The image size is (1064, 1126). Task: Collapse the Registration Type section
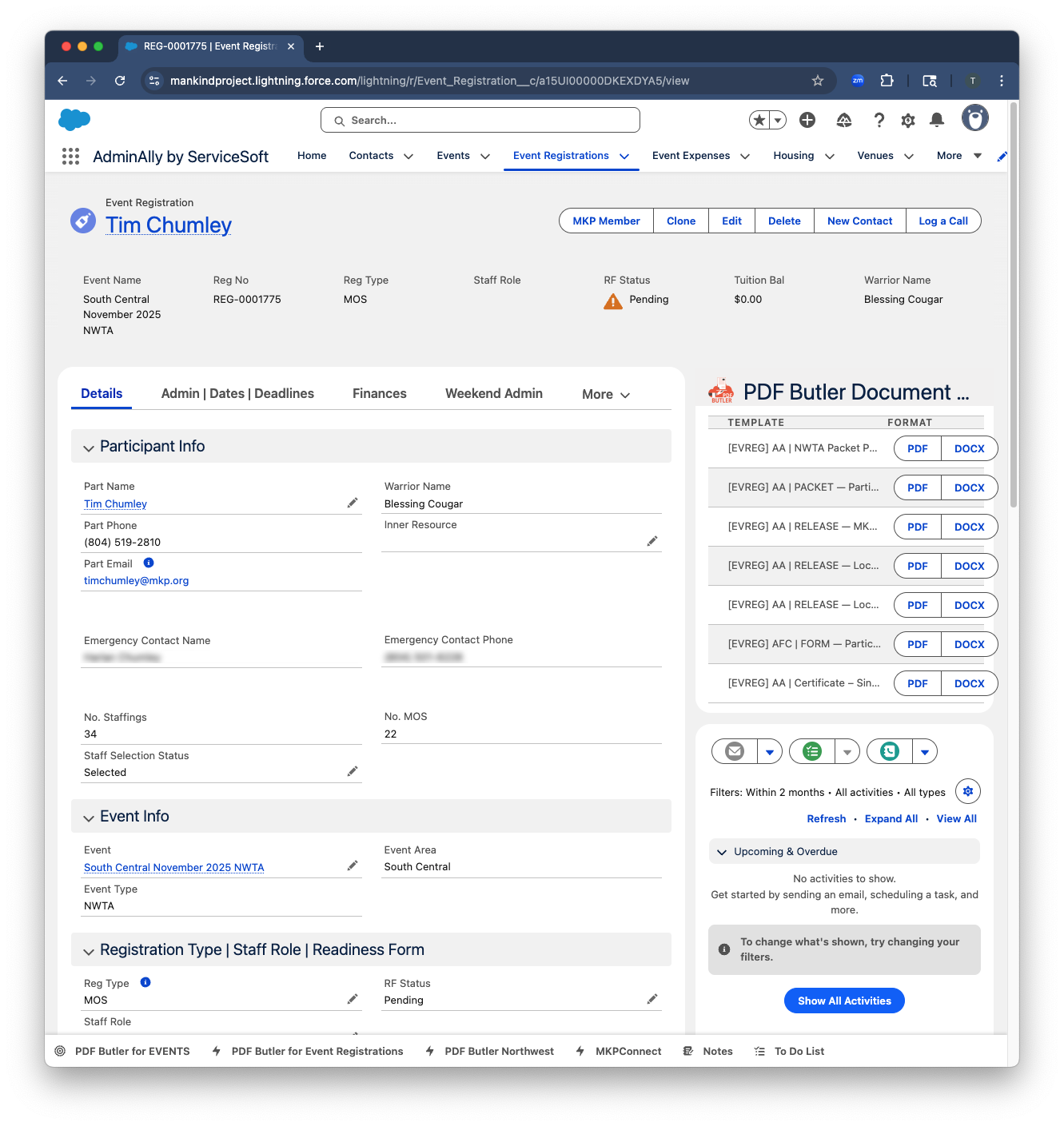(89, 951)
